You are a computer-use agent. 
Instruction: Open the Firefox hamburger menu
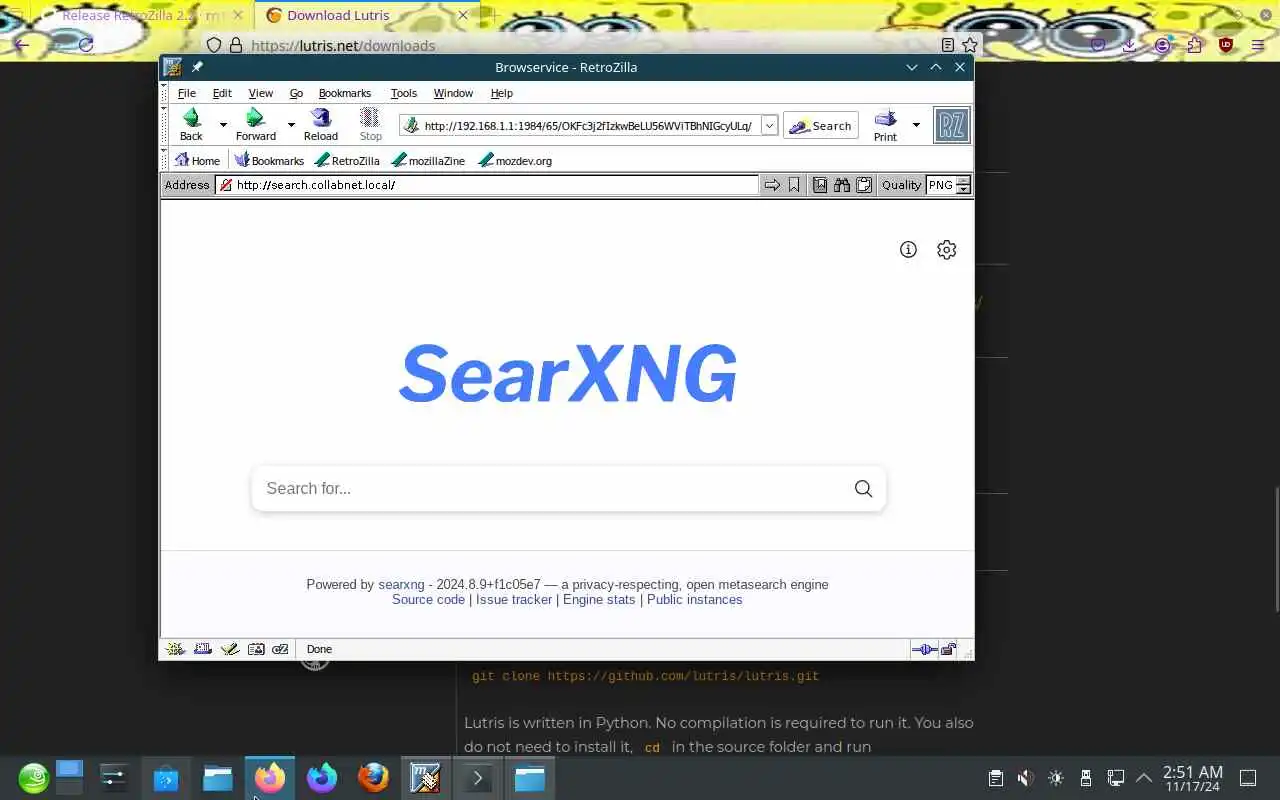click(x=1257, y=45)
